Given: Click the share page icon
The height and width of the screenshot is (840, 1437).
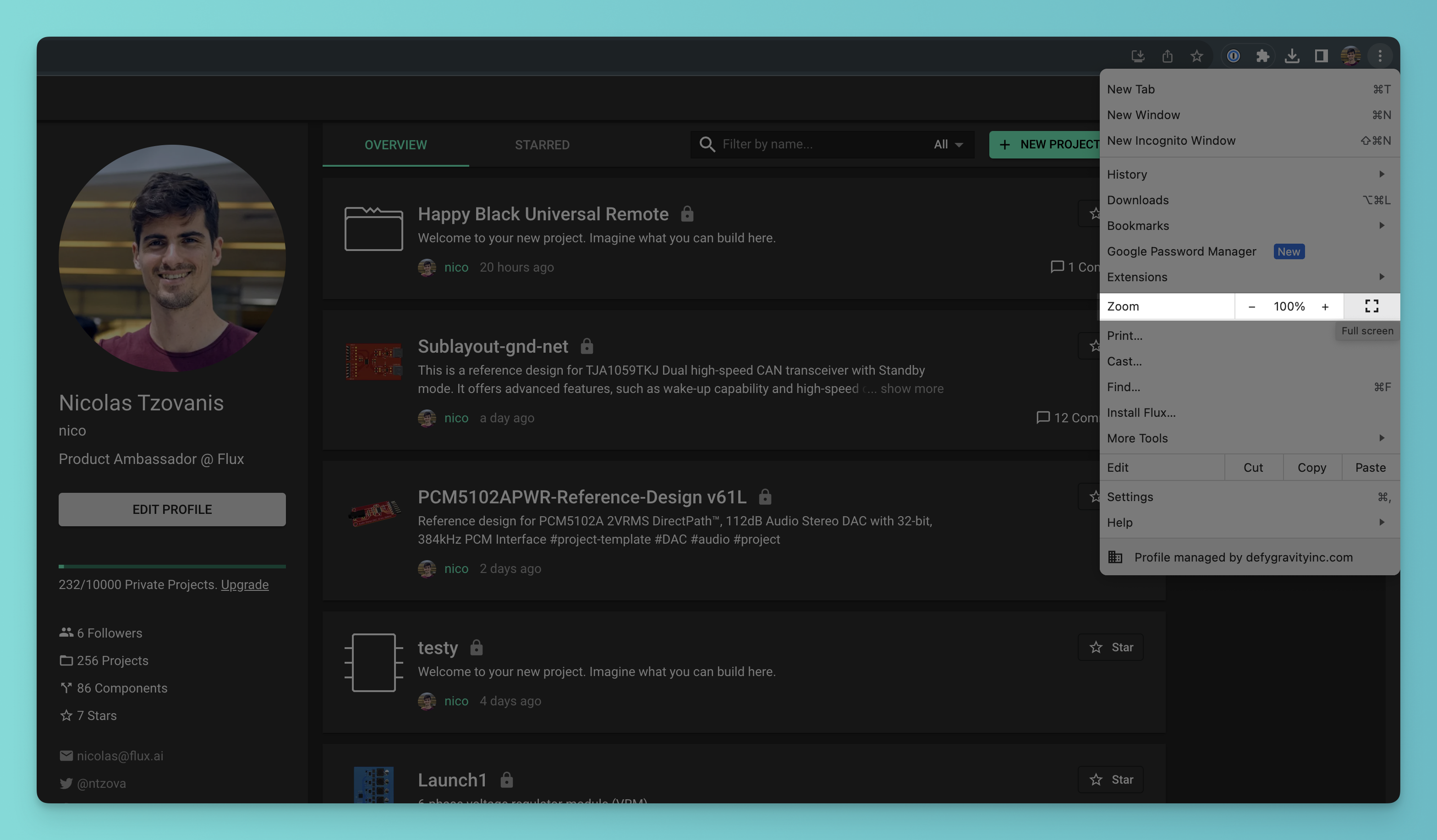Looking at the screenshot, I should [x=1167, y=56].
